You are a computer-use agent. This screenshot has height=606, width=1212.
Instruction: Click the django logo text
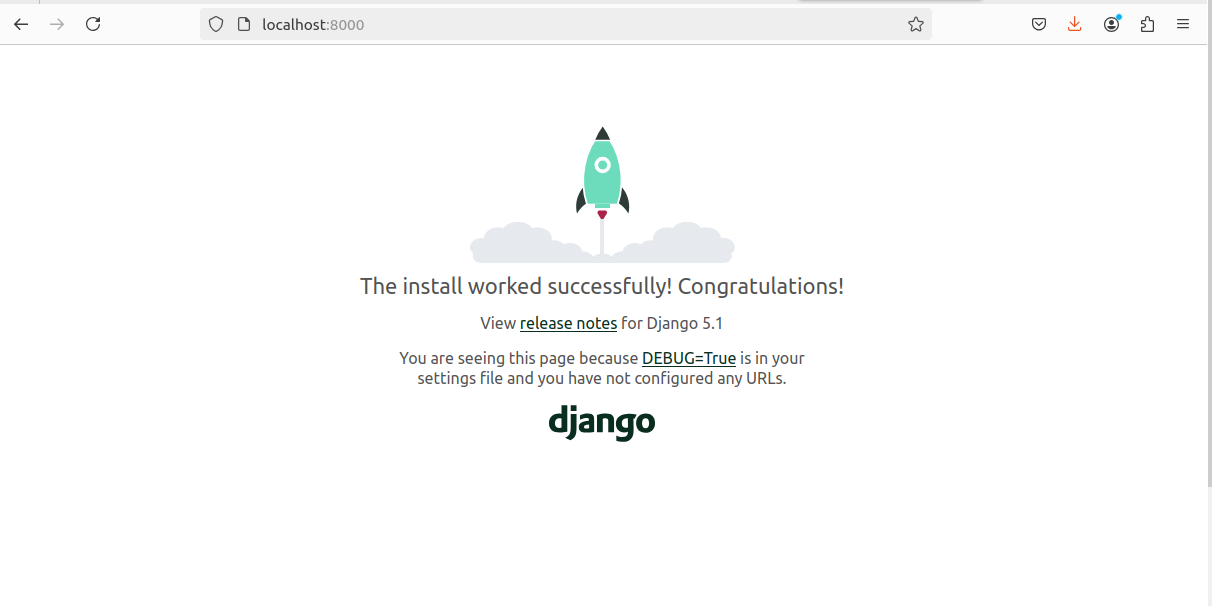602,422
